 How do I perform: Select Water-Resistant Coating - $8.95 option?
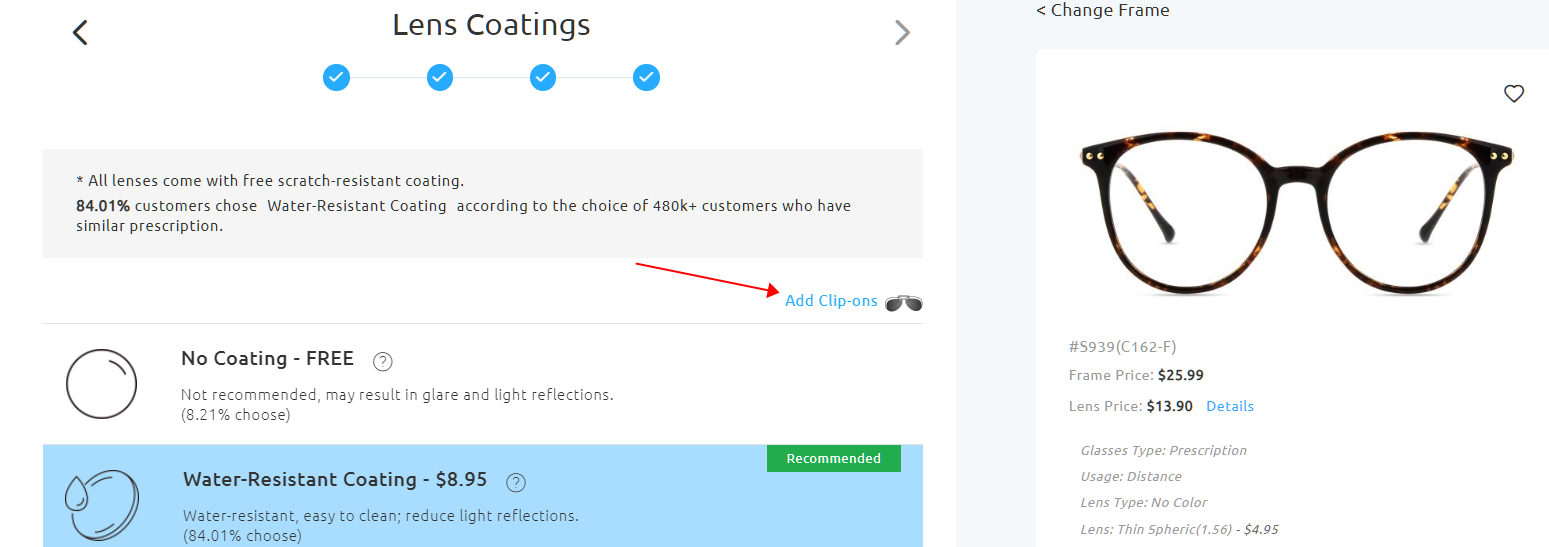click(335, 480)
